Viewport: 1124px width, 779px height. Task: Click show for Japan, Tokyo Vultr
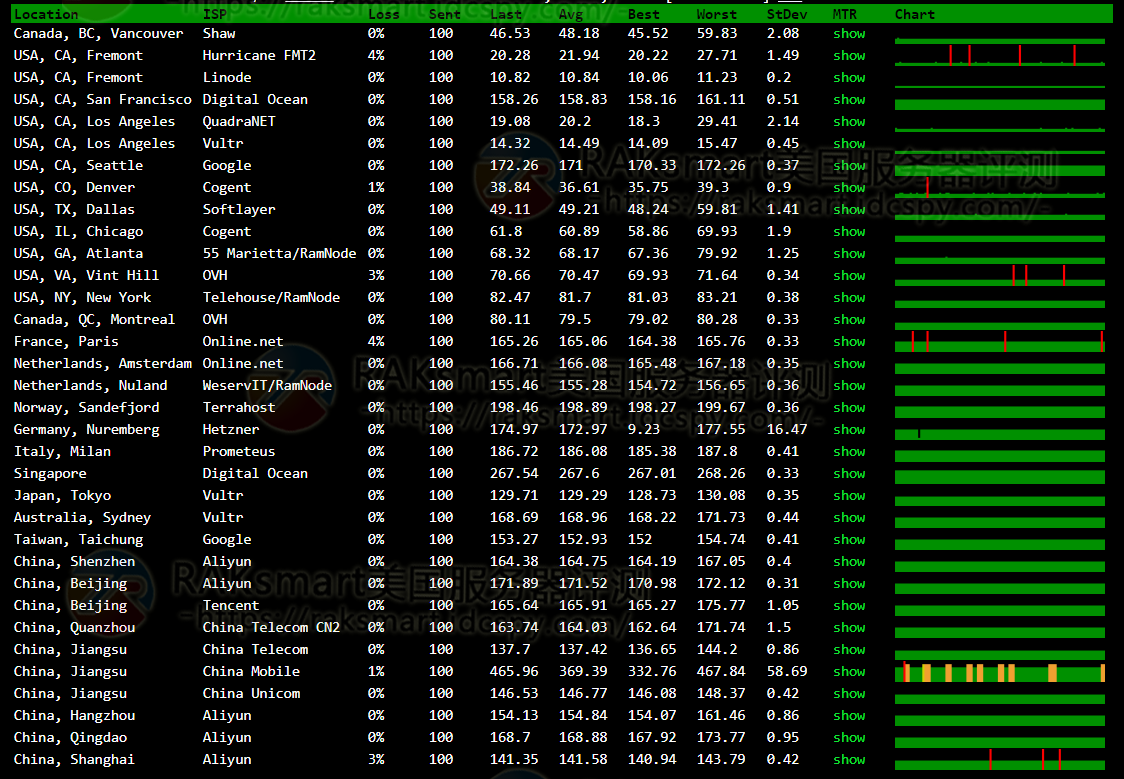click(849, 496)
